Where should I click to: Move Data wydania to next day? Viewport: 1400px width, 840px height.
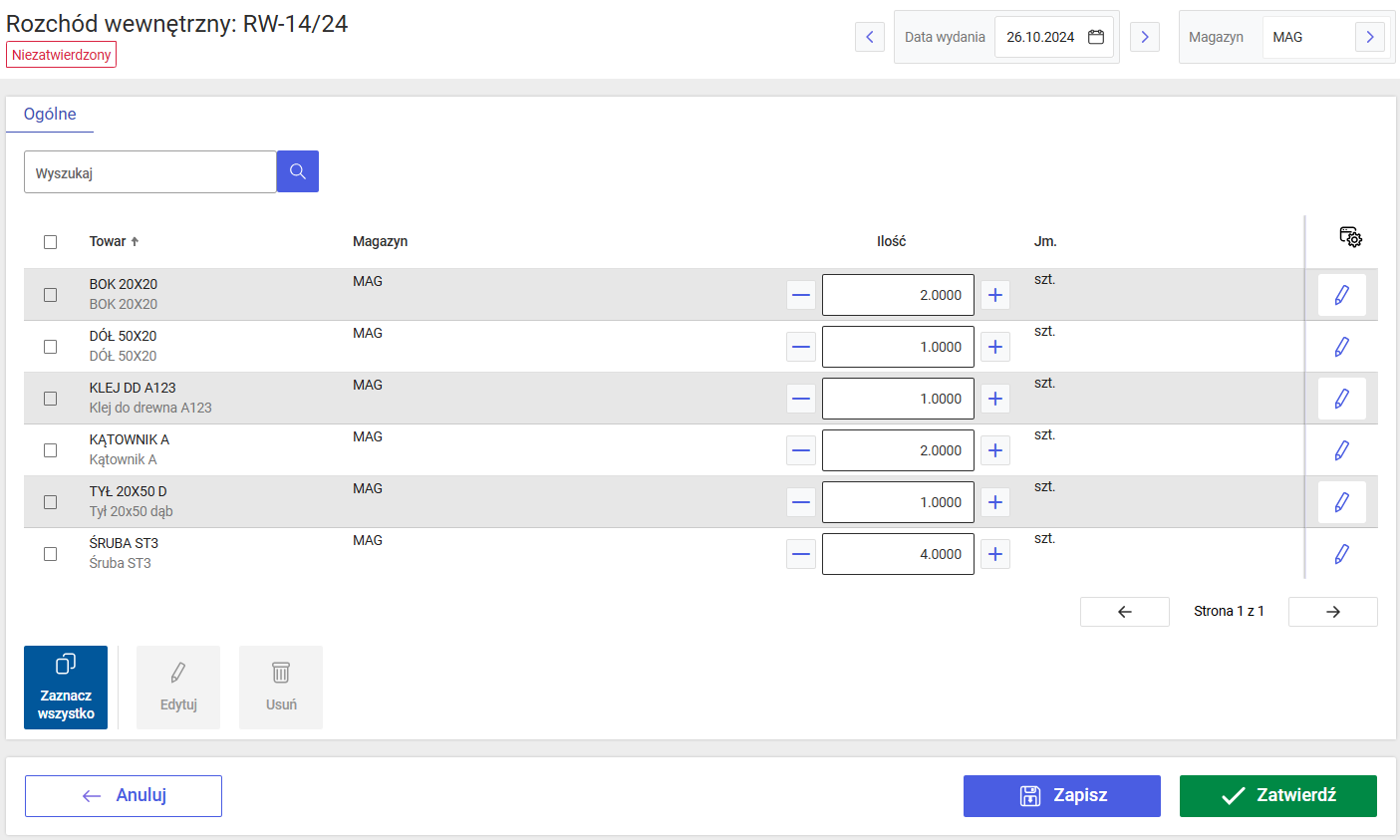coord(1145,37)
